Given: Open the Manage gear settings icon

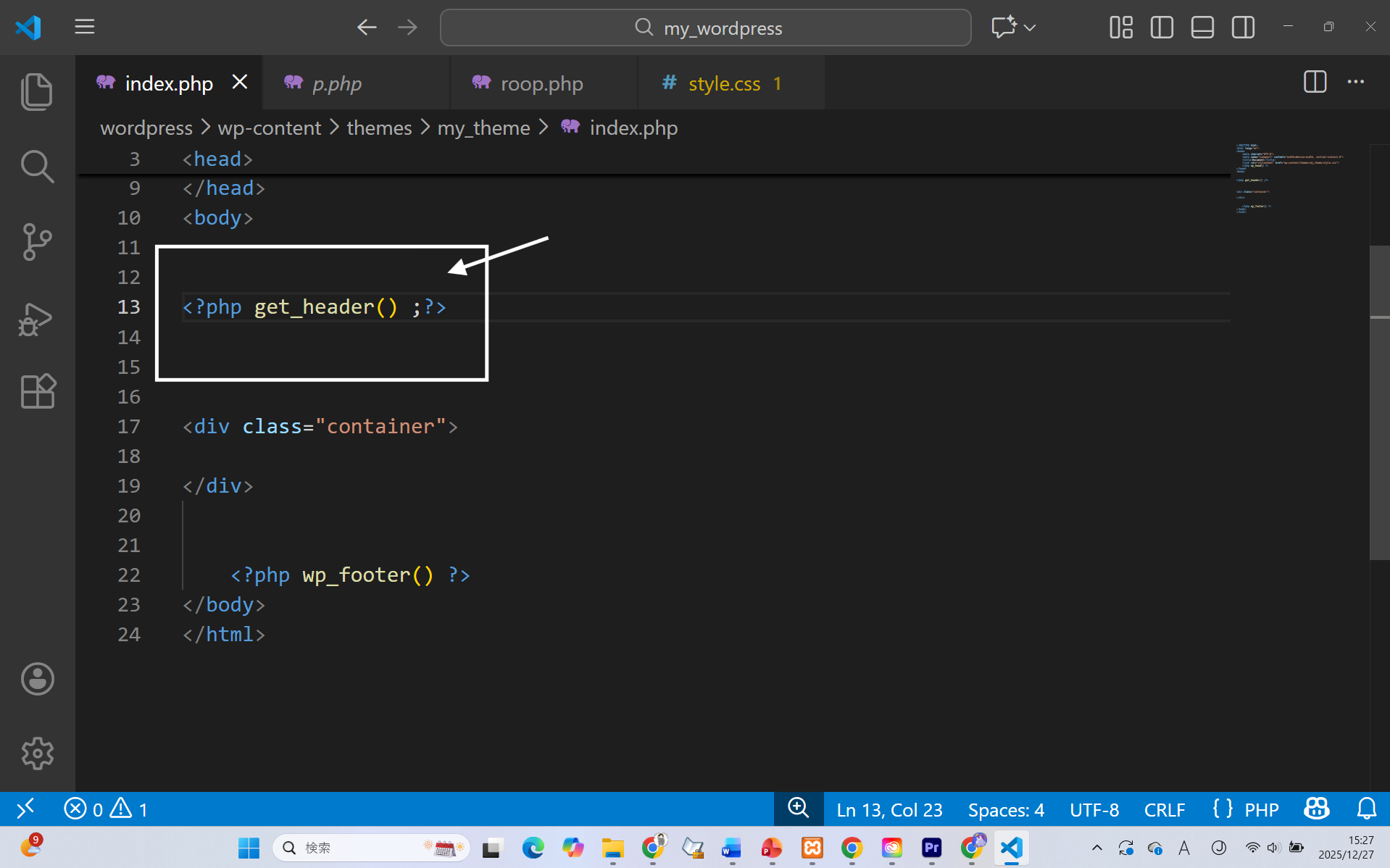Looking at the screenshot, I should click(x=37, y=754).
